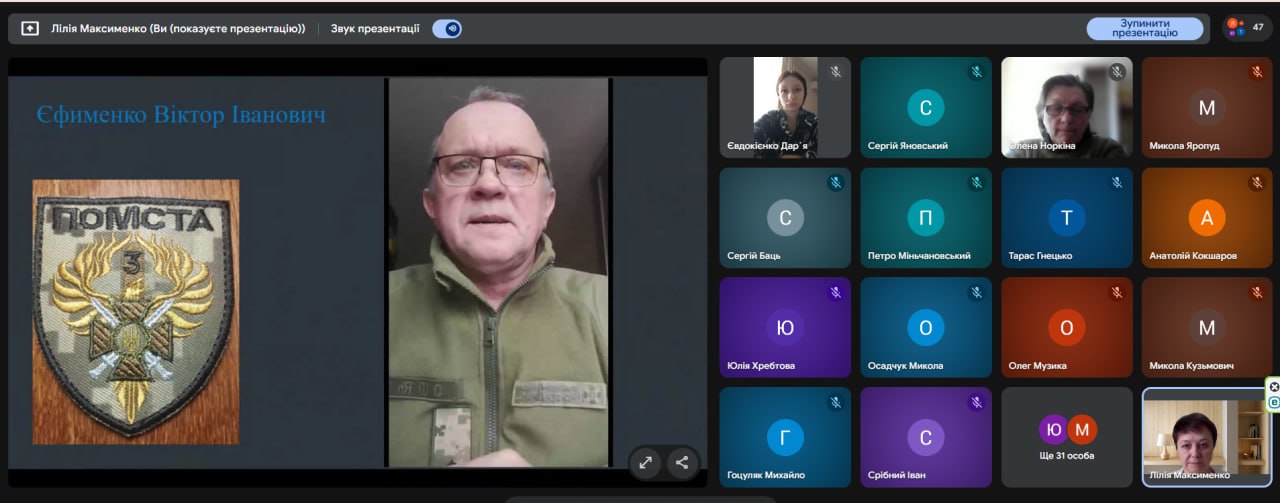Toggle the Звук презентації audio switch
Screen dimensions: 1280x503
(447, 28)
